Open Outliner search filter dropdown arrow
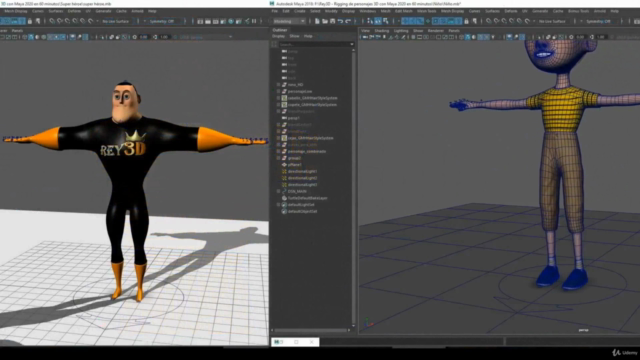Screen dimensions: 640x360 click(351, 44)
